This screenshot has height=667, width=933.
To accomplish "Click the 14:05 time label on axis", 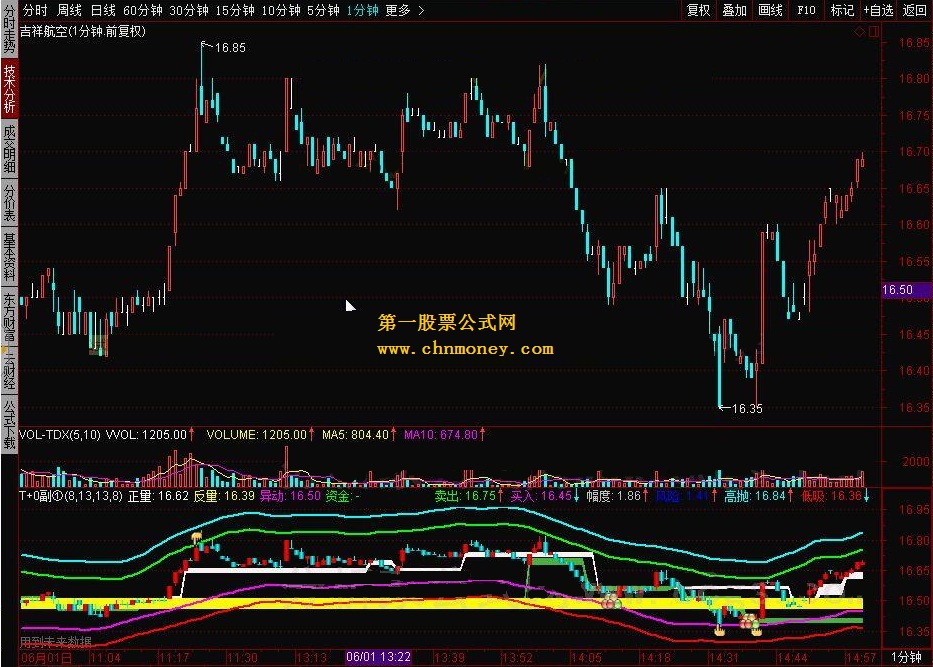I will click(x=587, y=658).
